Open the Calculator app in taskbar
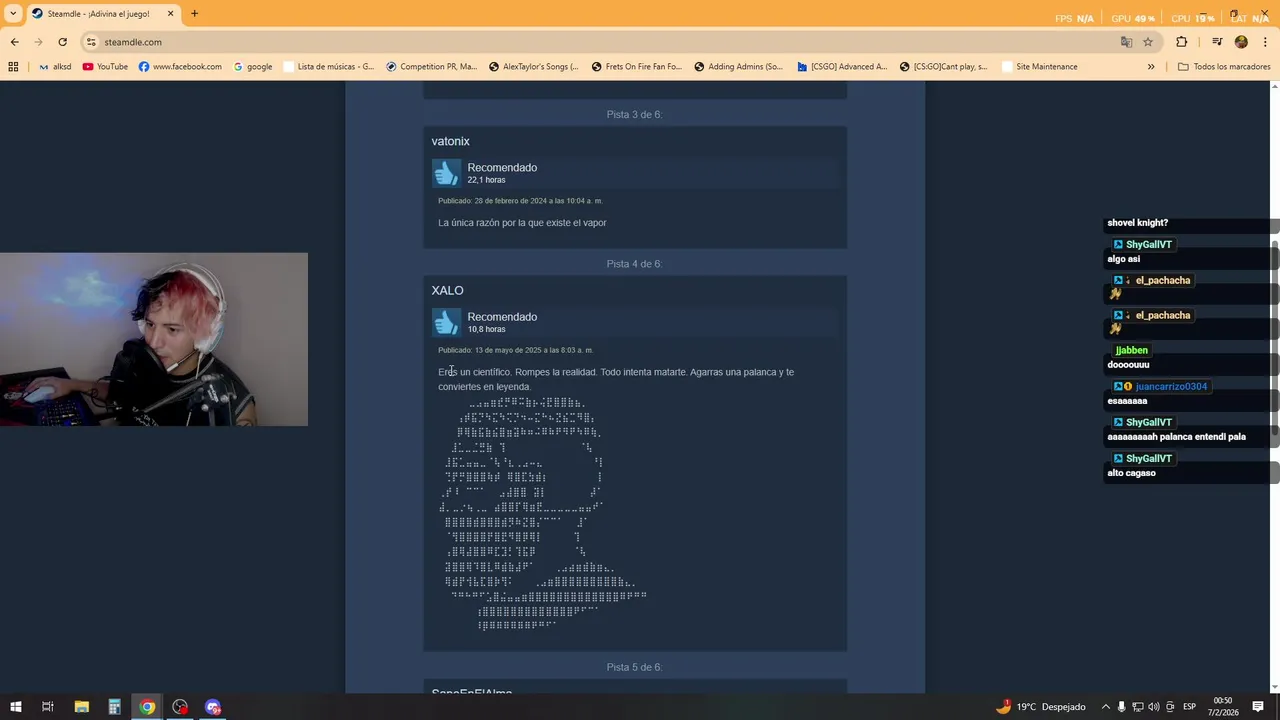 (x=114, y=707)
